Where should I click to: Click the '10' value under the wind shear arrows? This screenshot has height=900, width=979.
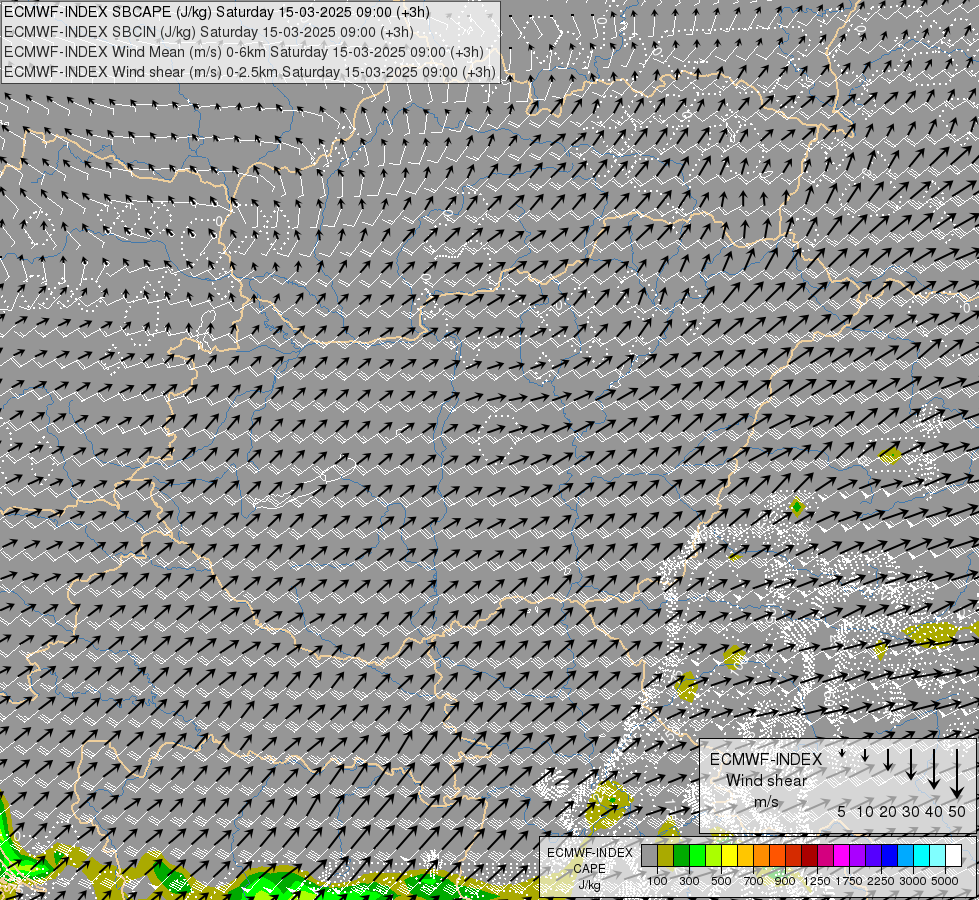865,811
